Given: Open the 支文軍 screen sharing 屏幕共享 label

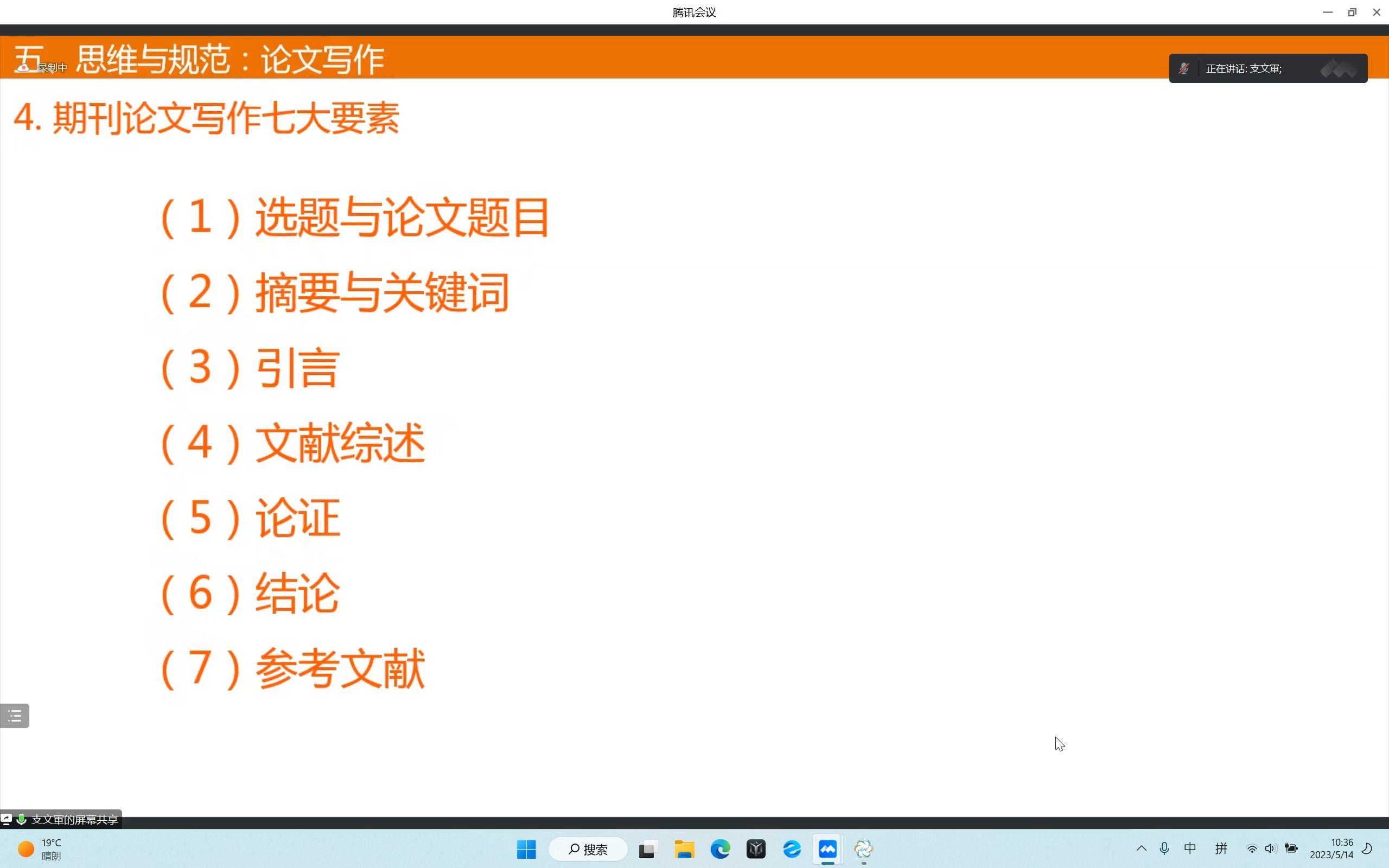Looking at the screenshot, I should pos(75,819).
